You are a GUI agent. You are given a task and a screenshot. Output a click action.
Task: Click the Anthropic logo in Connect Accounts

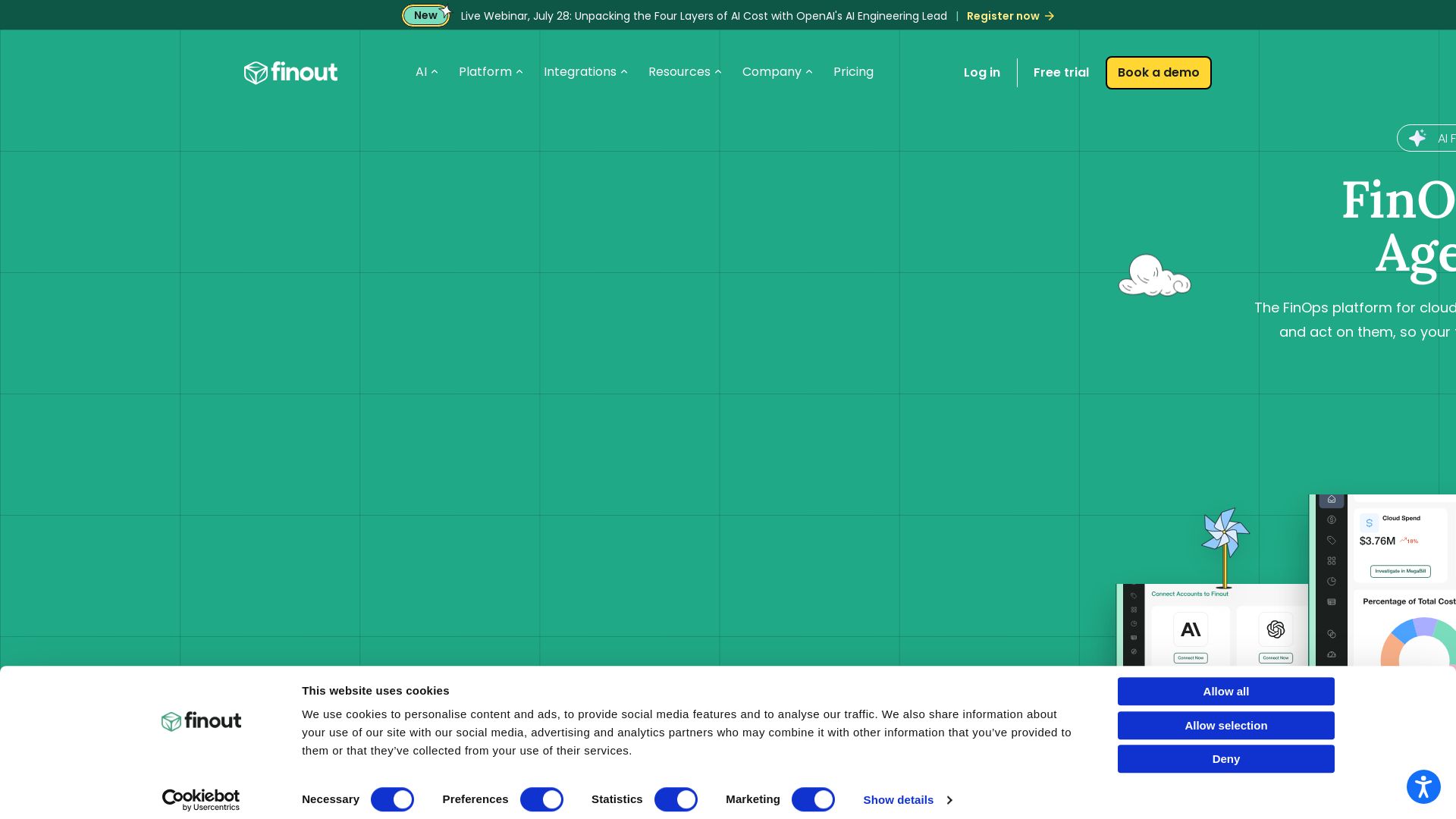[x=1191, y=629]
